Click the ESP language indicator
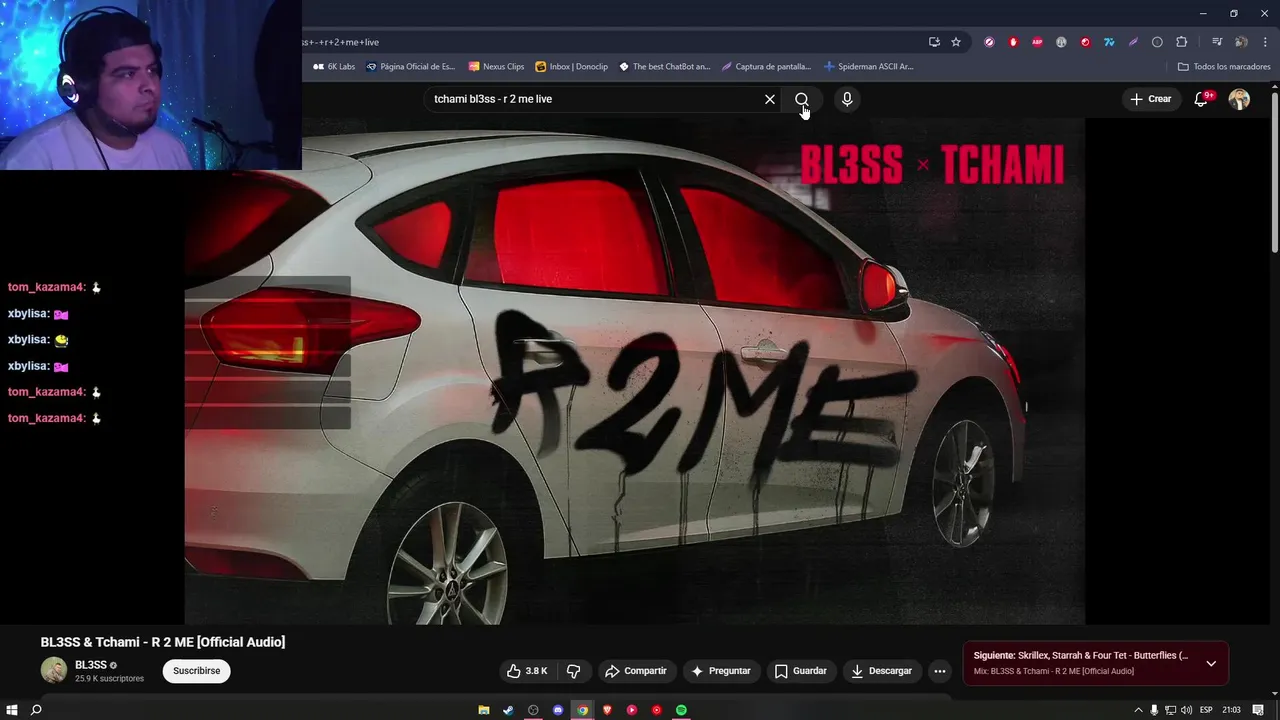The image size is (1280, 720). click(x=1206, y=710)
